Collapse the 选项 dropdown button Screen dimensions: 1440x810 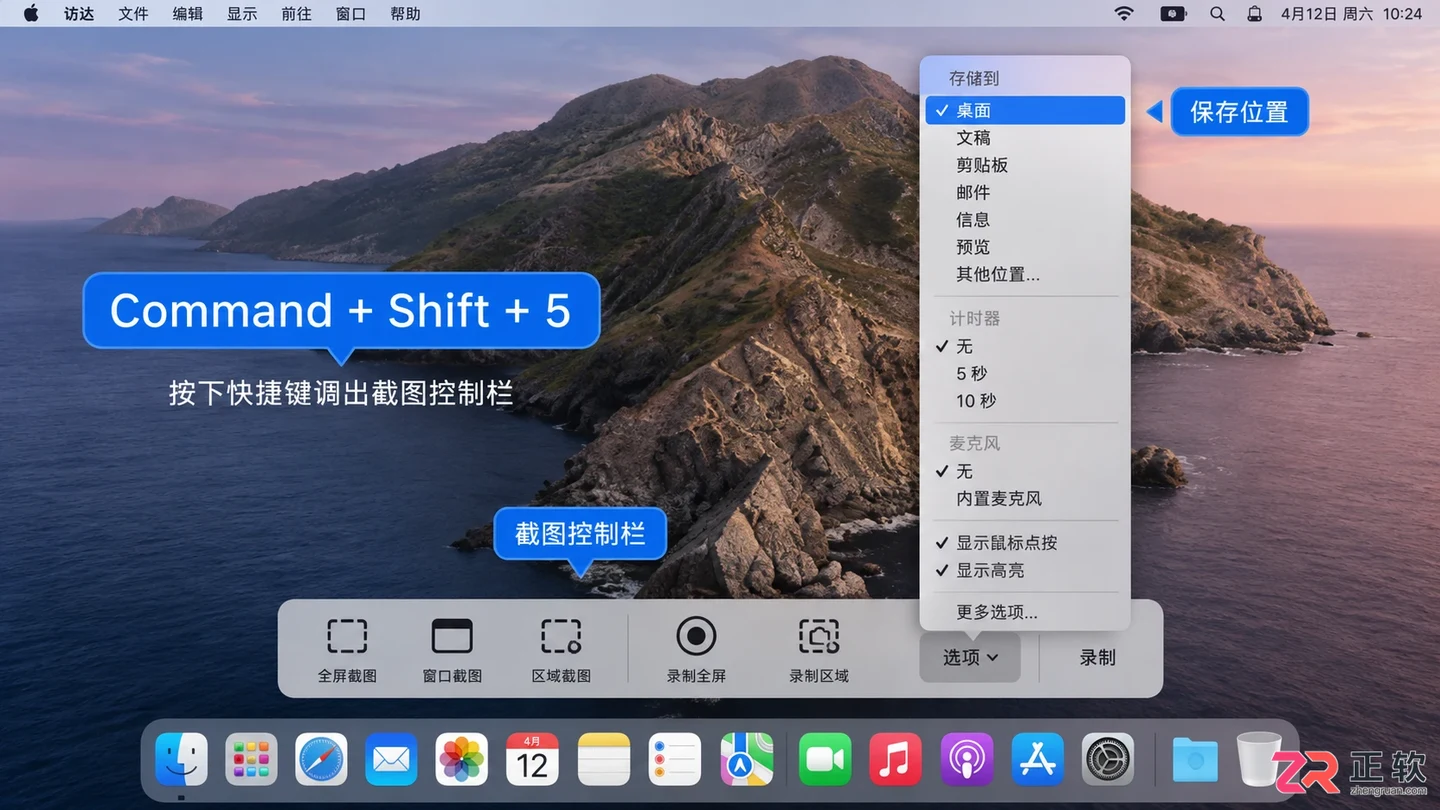click(x=969, y=657)
